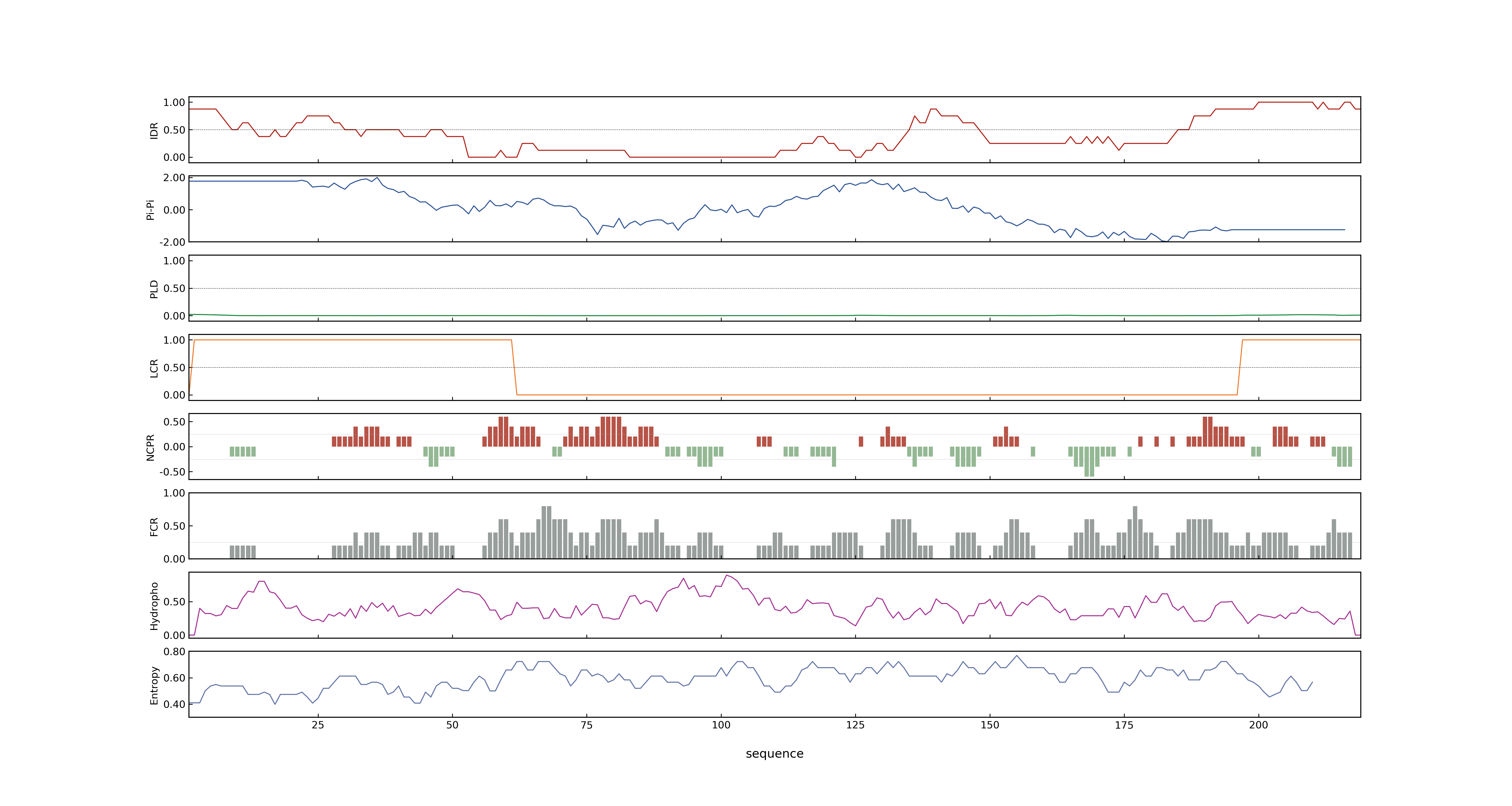The width and height of the screenshot is (1512, 806).
Task: Click the Hydropho axis label
Action: click(154, 606)
